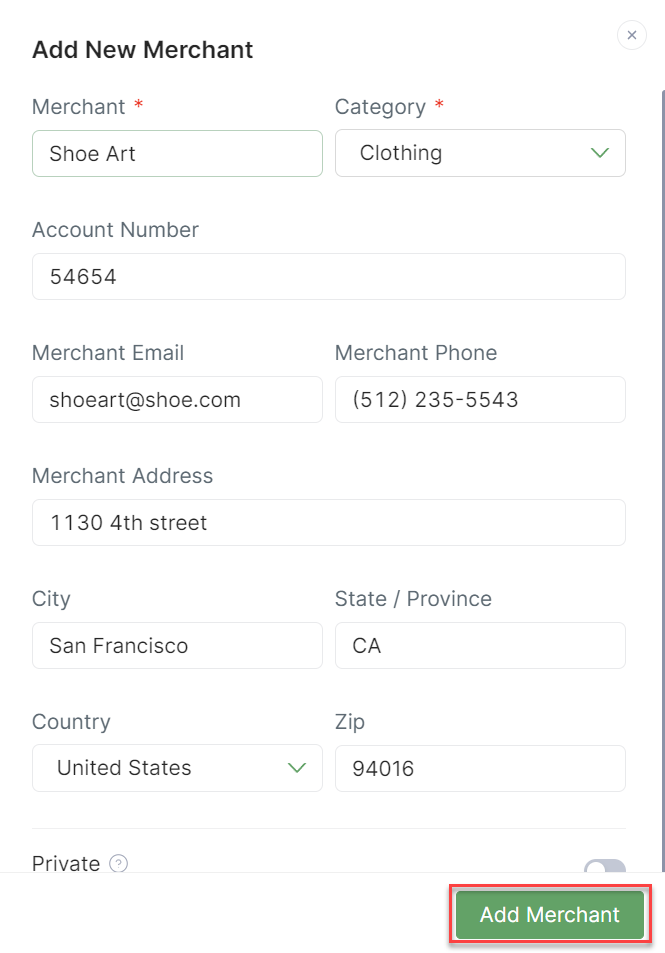This screenshot has height=953, width=665.
Task: Click the Merchant Address label
Action: pos(122,476)
